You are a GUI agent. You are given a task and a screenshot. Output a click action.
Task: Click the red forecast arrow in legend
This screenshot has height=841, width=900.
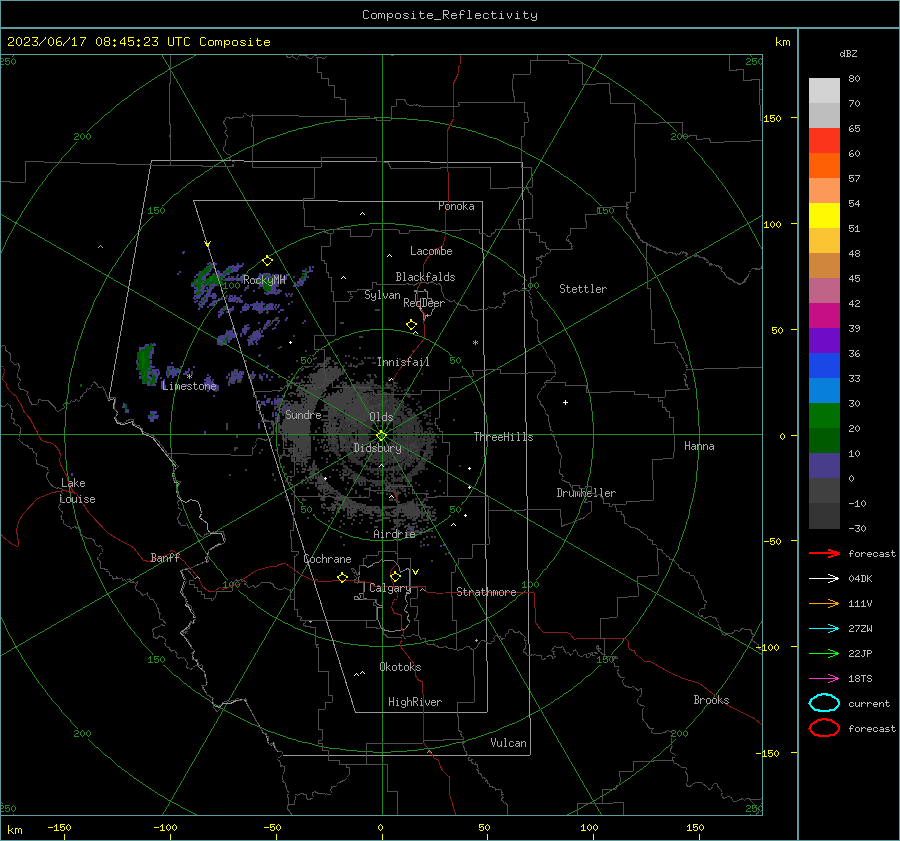[824, 553]
